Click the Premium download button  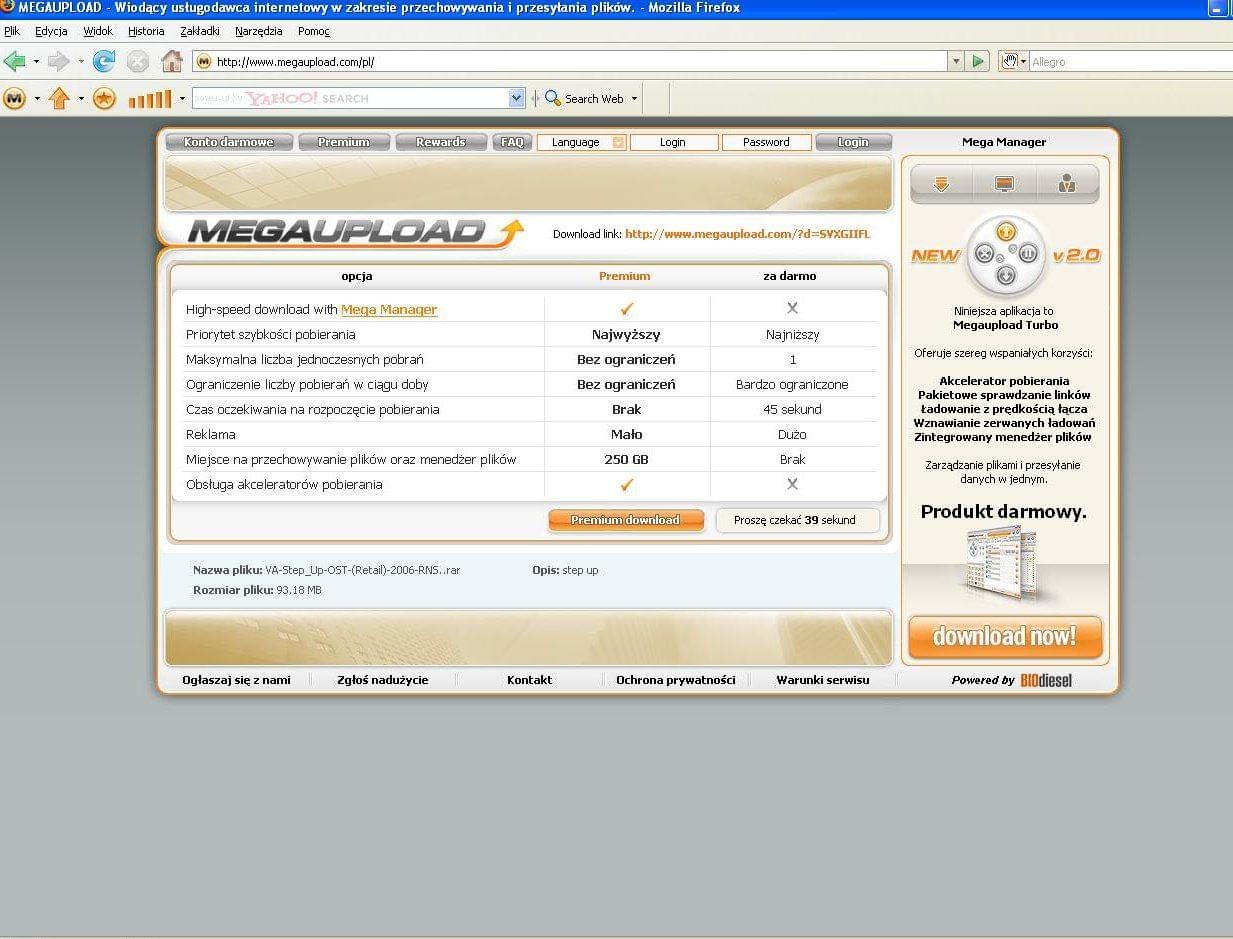pos(625,520)
